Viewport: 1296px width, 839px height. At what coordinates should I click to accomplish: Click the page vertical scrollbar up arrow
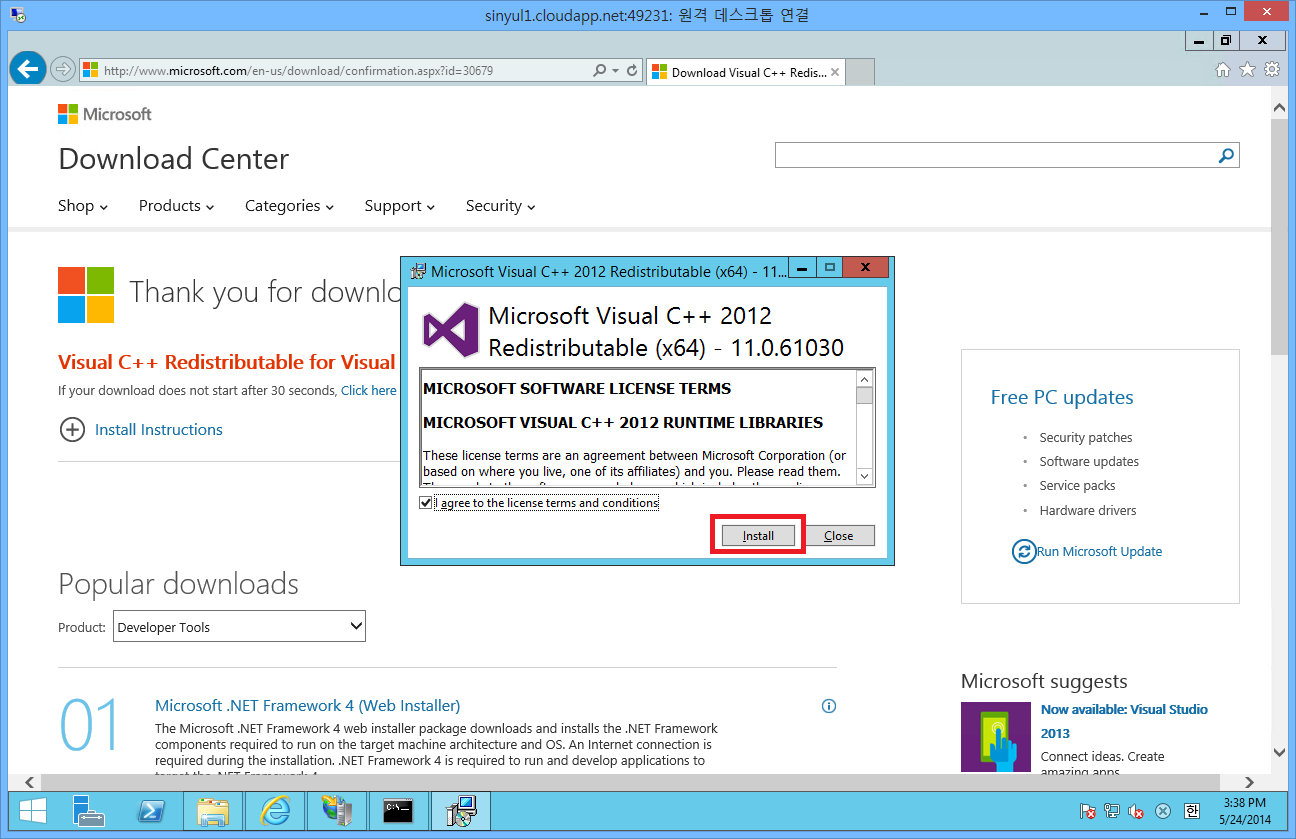(1279, 105)
